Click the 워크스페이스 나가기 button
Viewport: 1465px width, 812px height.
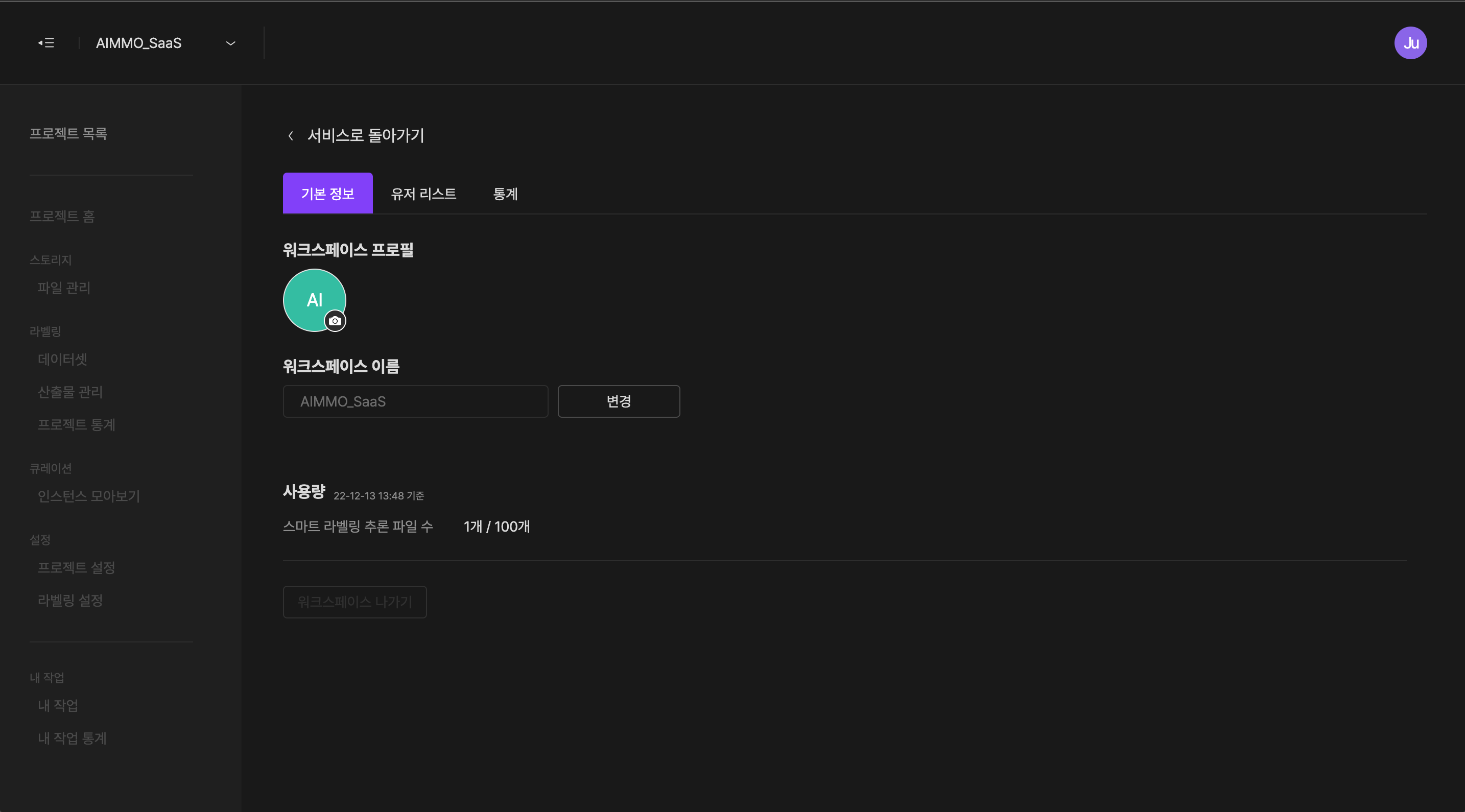tap(355, 602)
